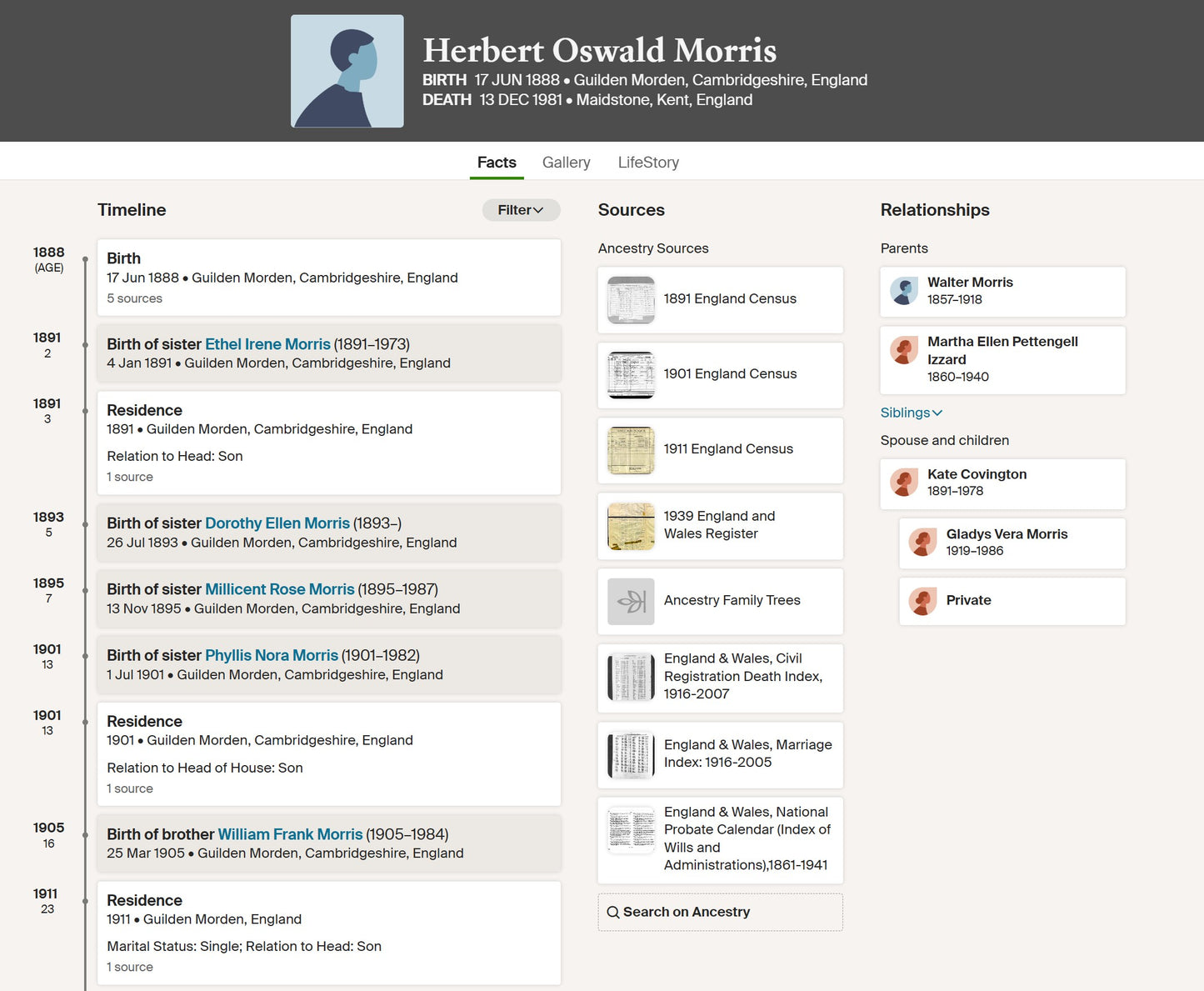
Task: Click the Search on Ancestry button
Action: point(720,912)
